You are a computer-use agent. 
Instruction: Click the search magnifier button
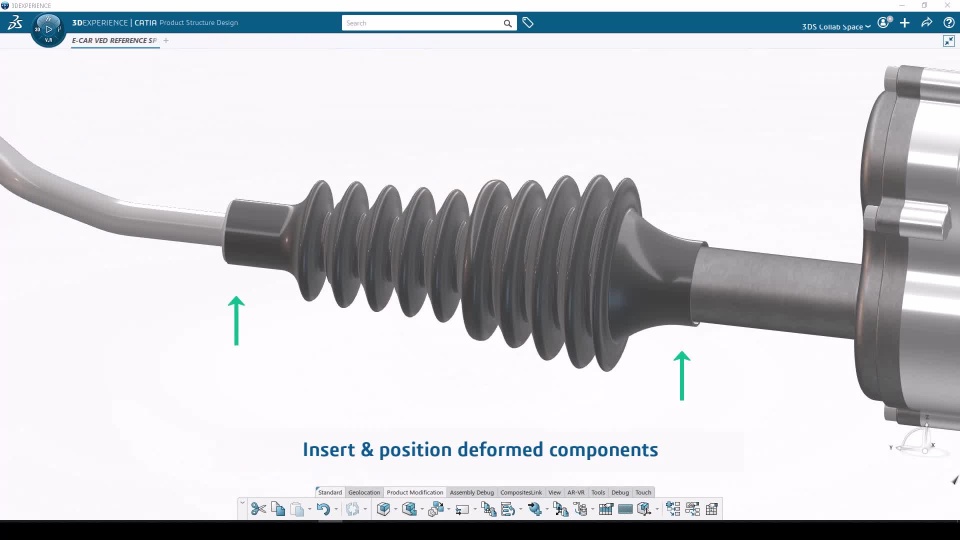(x=508, y=23)
